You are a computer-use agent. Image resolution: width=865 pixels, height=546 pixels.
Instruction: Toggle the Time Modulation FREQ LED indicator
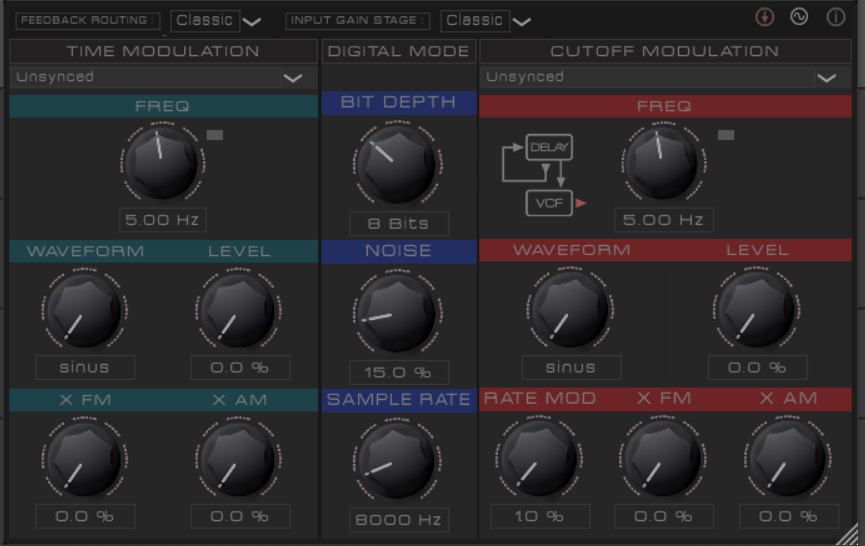[x=215, y=134]
